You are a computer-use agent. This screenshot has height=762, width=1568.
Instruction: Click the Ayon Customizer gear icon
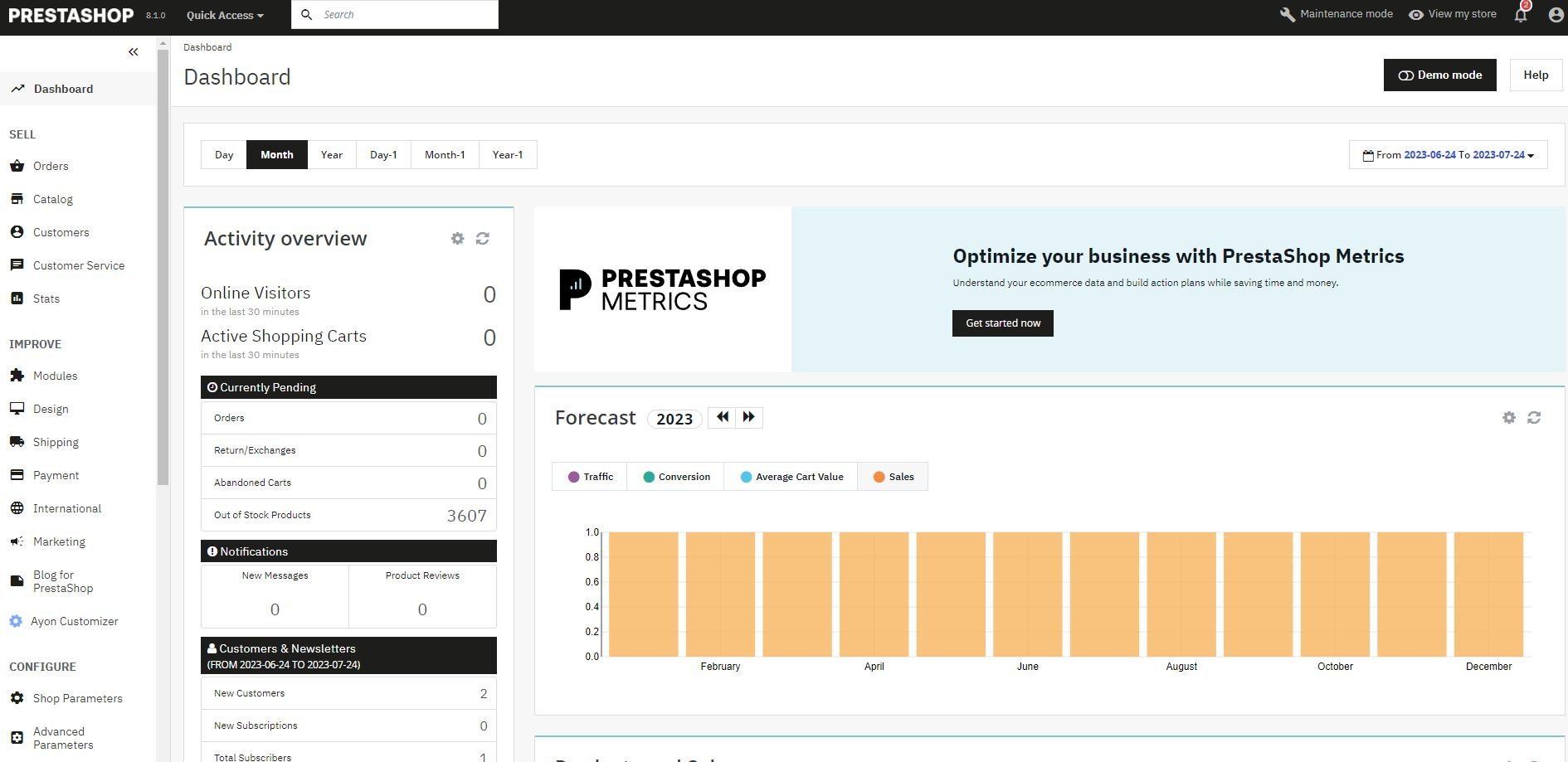(16, 621)
